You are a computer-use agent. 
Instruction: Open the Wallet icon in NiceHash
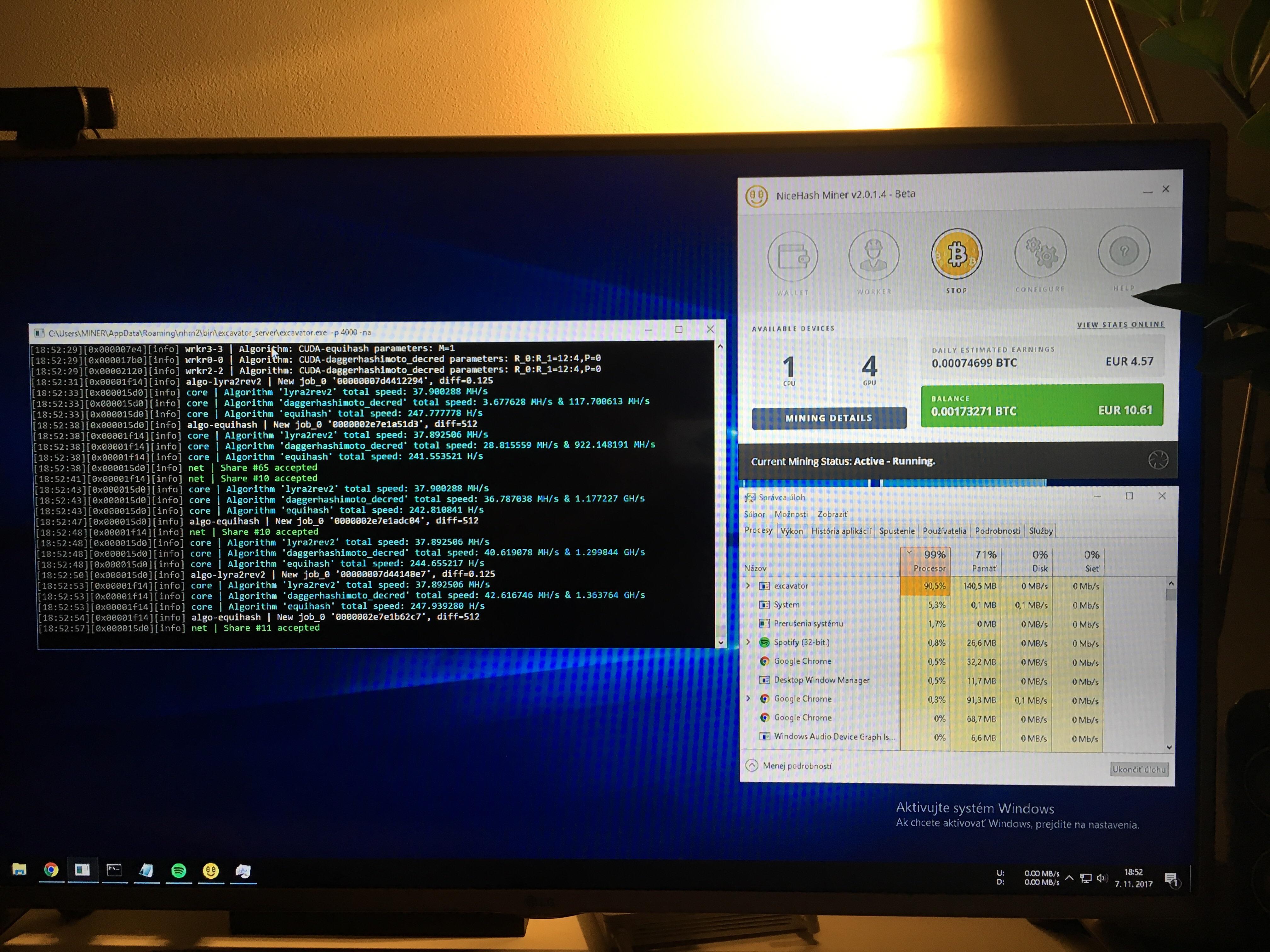[x=793, y=257]
